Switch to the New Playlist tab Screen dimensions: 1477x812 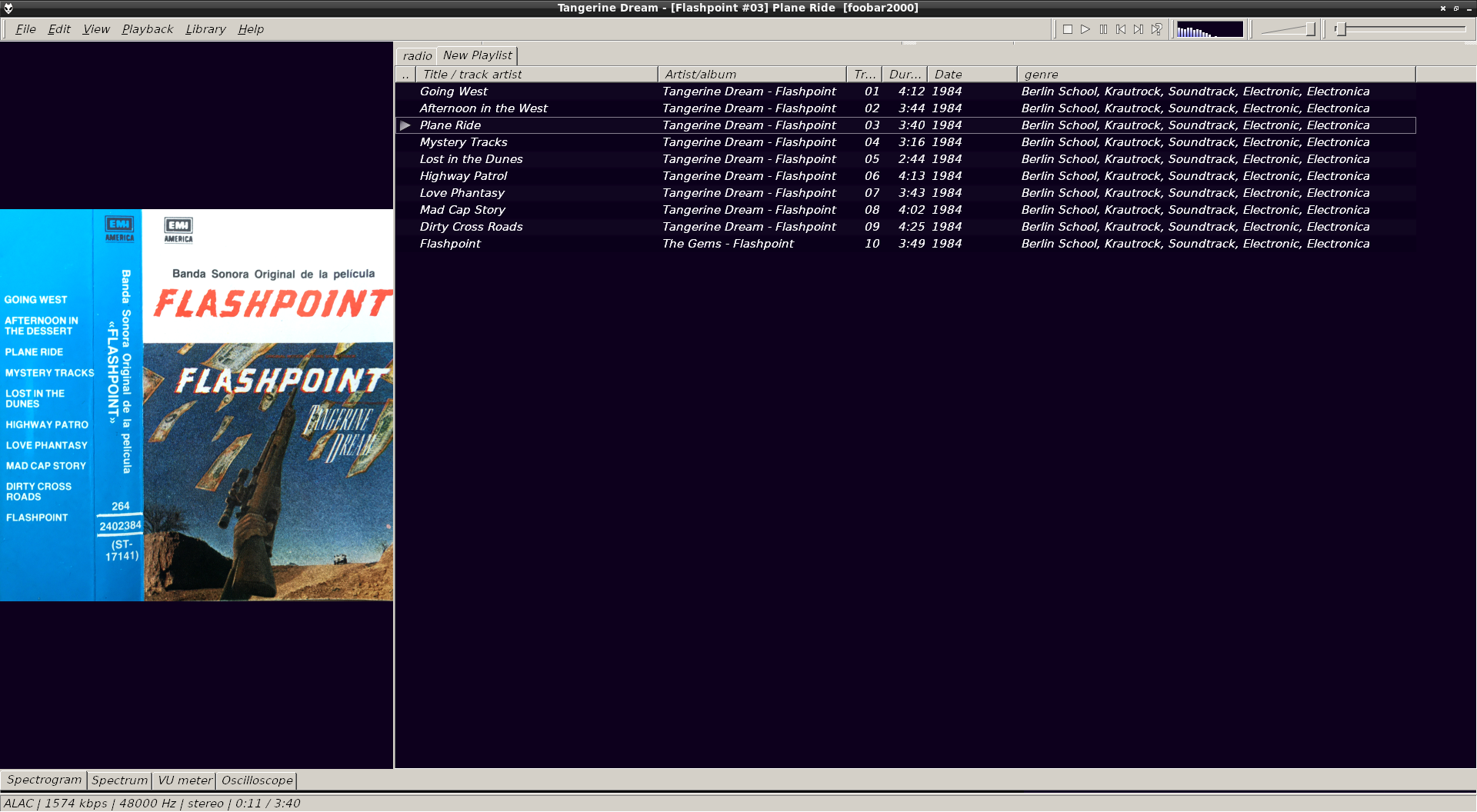point(477,55)
